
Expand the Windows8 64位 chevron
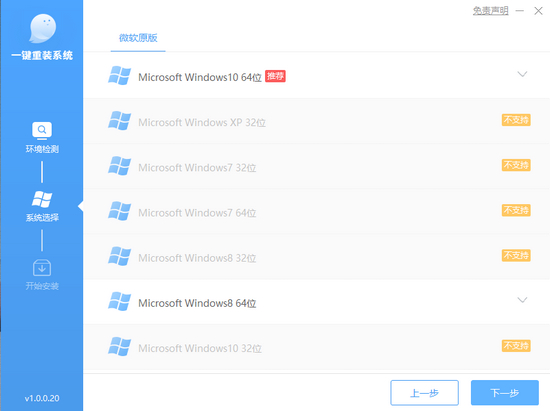pyautogui.click(x=522, y=300)
